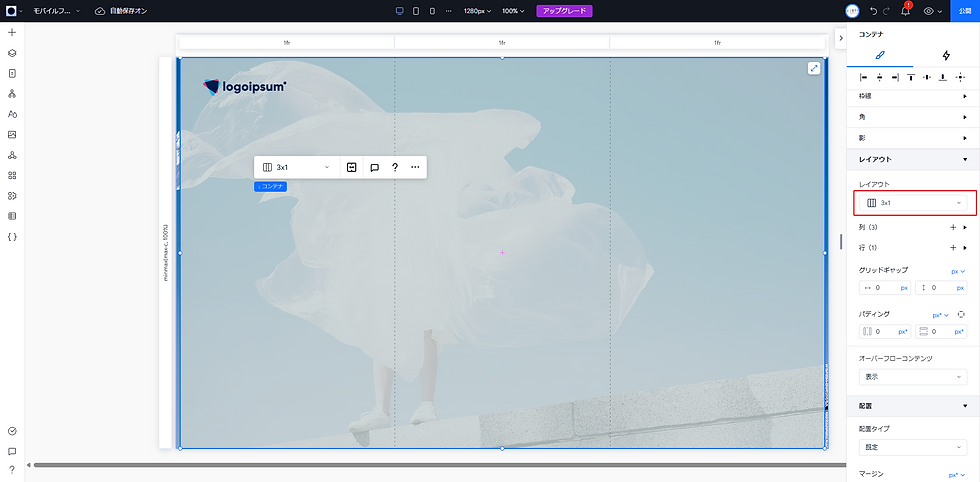Click the help question mark in floating toolbar
980x482 pixels.
[394, 168]
